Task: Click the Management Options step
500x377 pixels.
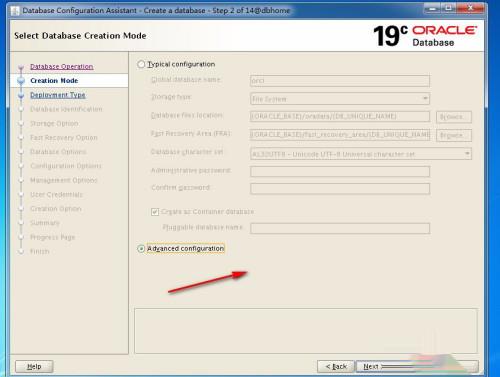Action: coord(64,180)
